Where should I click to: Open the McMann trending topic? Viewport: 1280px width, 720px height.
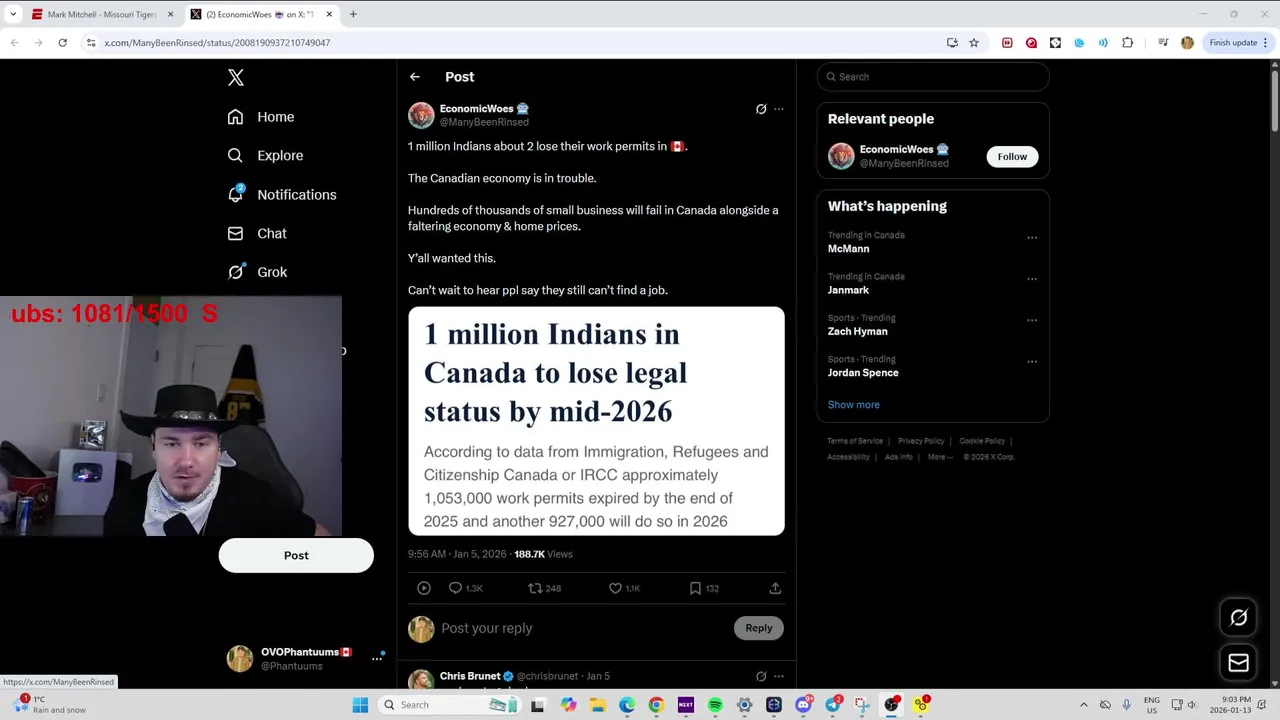[848, 249]
